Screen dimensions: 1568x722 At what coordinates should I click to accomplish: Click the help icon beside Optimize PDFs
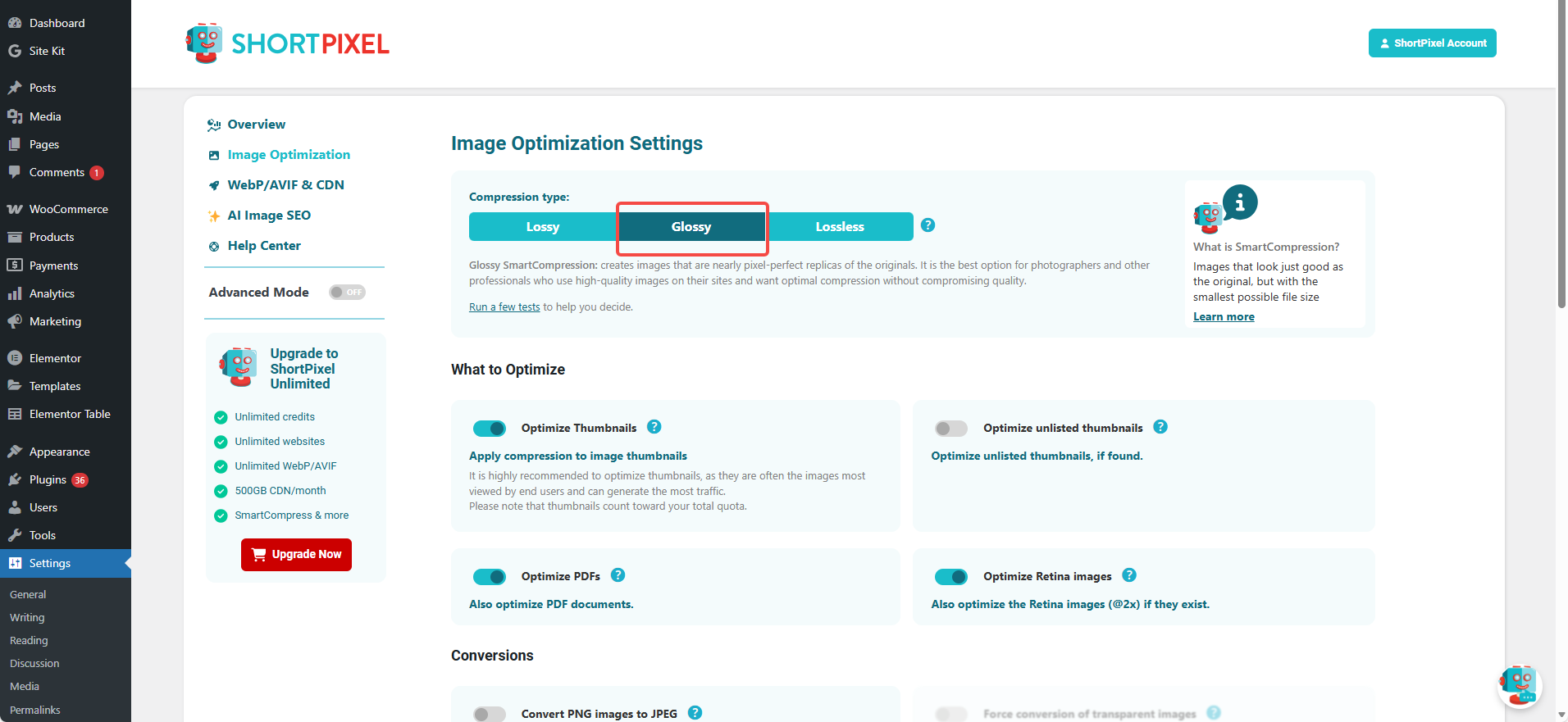618,575
